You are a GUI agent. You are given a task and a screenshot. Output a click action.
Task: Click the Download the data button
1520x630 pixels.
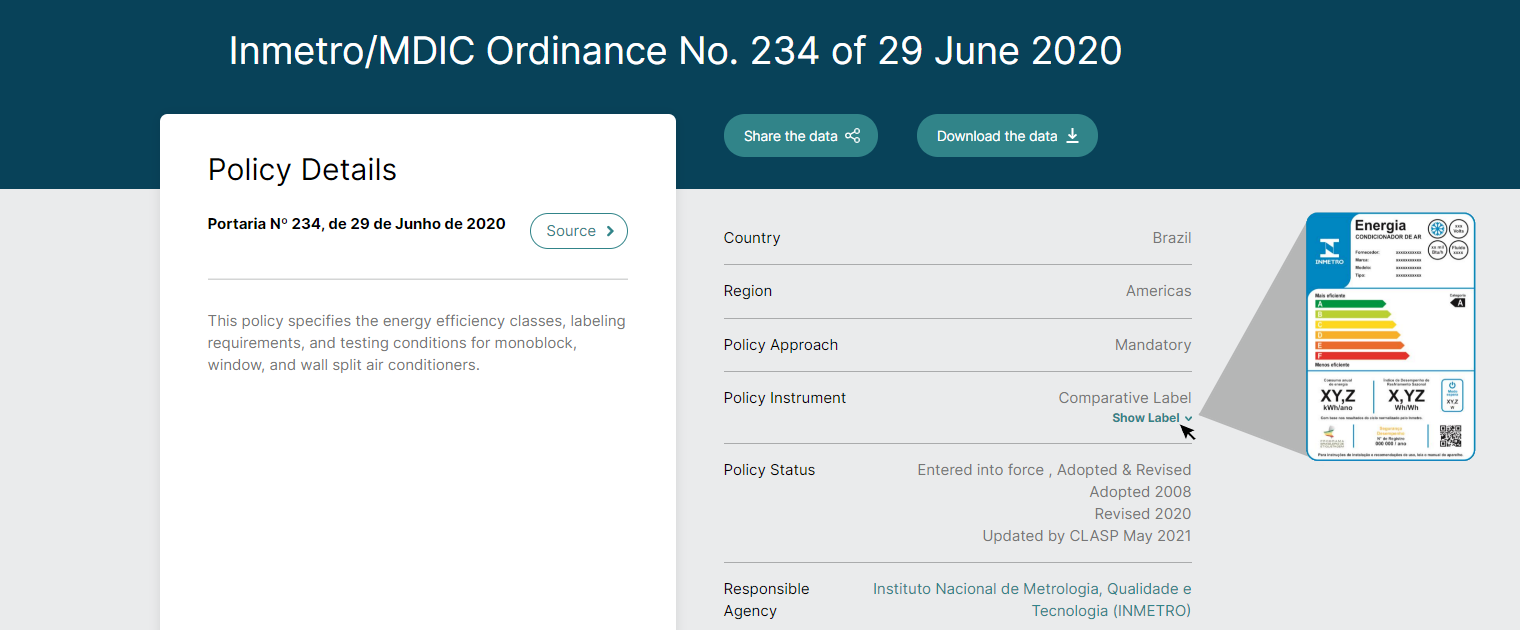[x=1007, y=136]
